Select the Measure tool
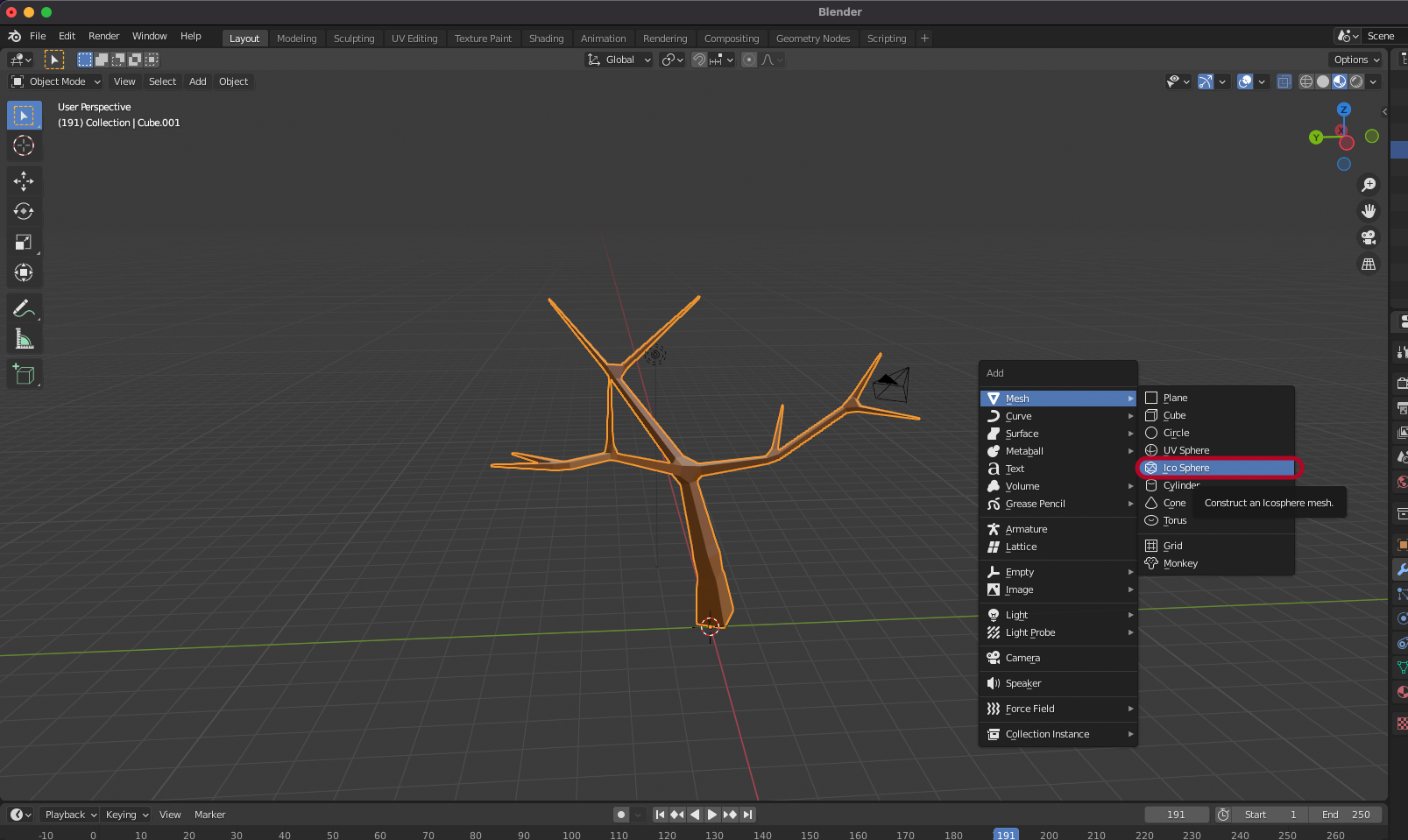 click(24, 340)
